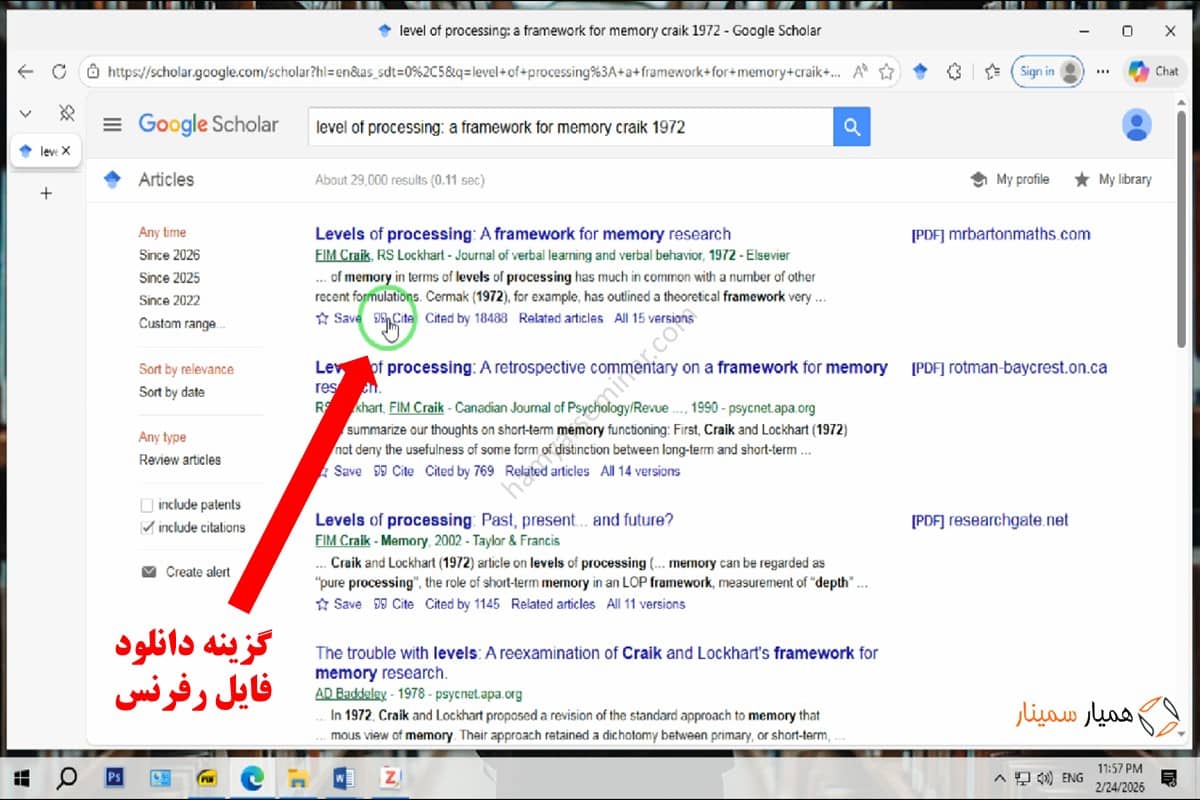This screenshot has height=800, width=1200.
Task: Open the mrbartonmaths.com PDF link
Action: (x=1001, y=234)
